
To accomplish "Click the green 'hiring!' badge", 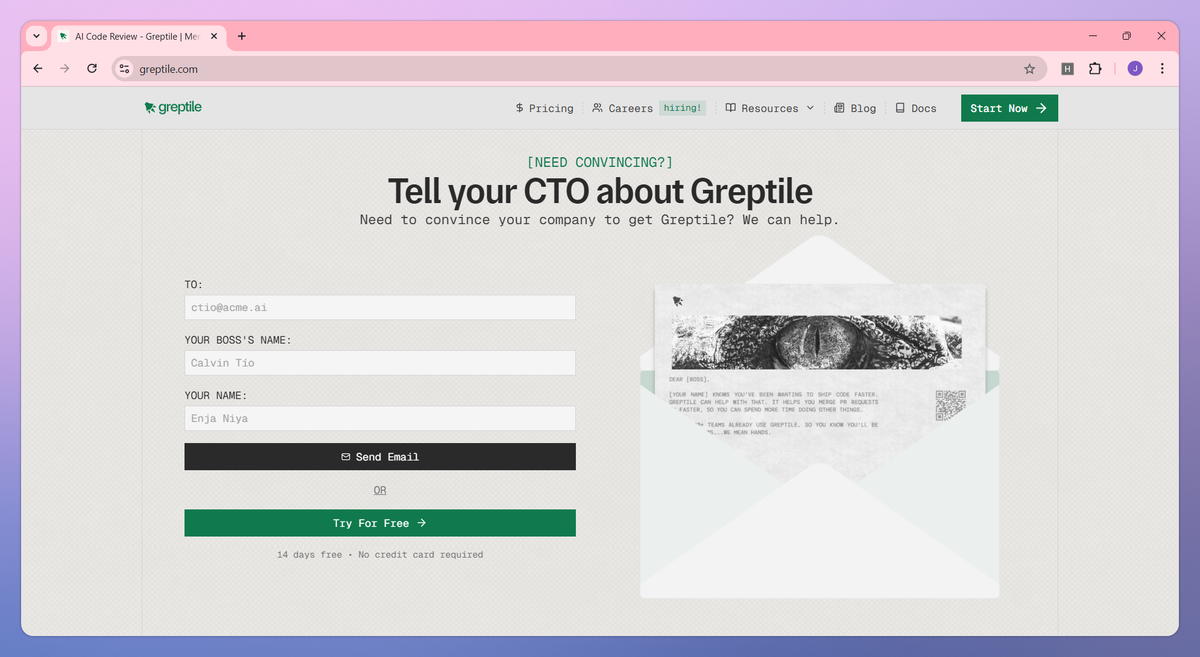I will [x=683, y=108].
